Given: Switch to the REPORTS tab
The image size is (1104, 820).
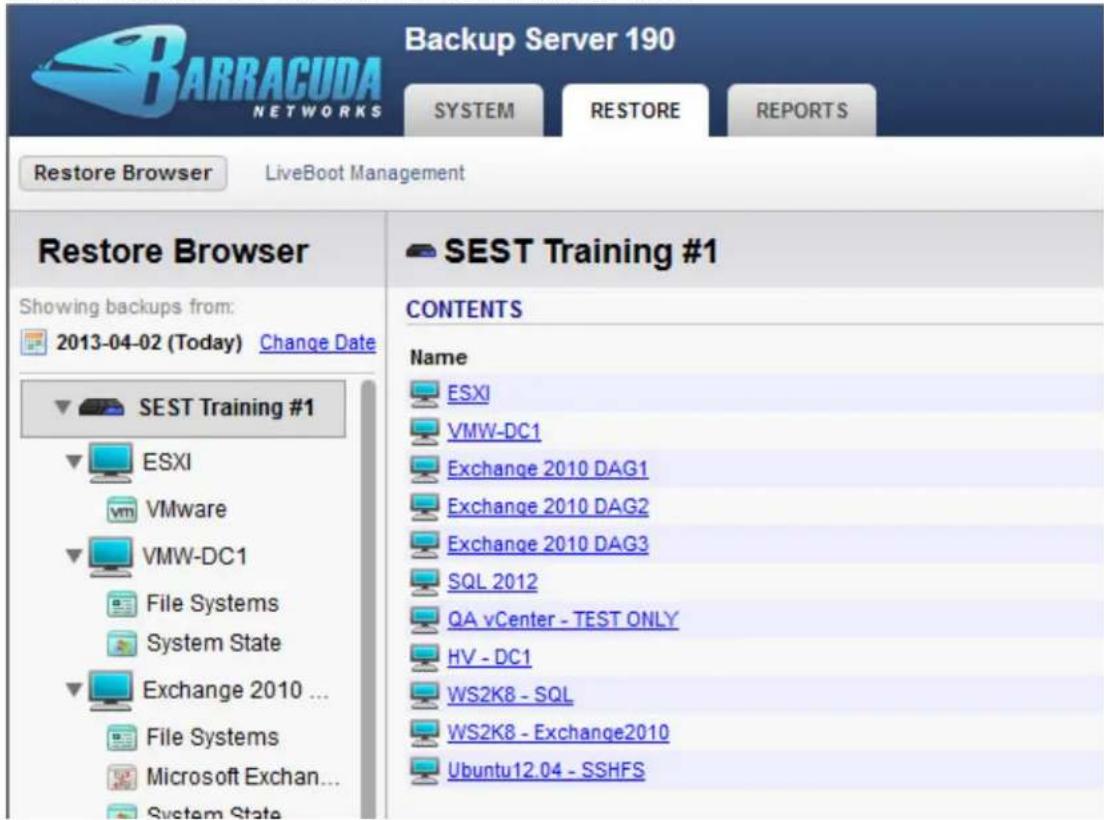Looking at the screenshot, I should [802, 111].
